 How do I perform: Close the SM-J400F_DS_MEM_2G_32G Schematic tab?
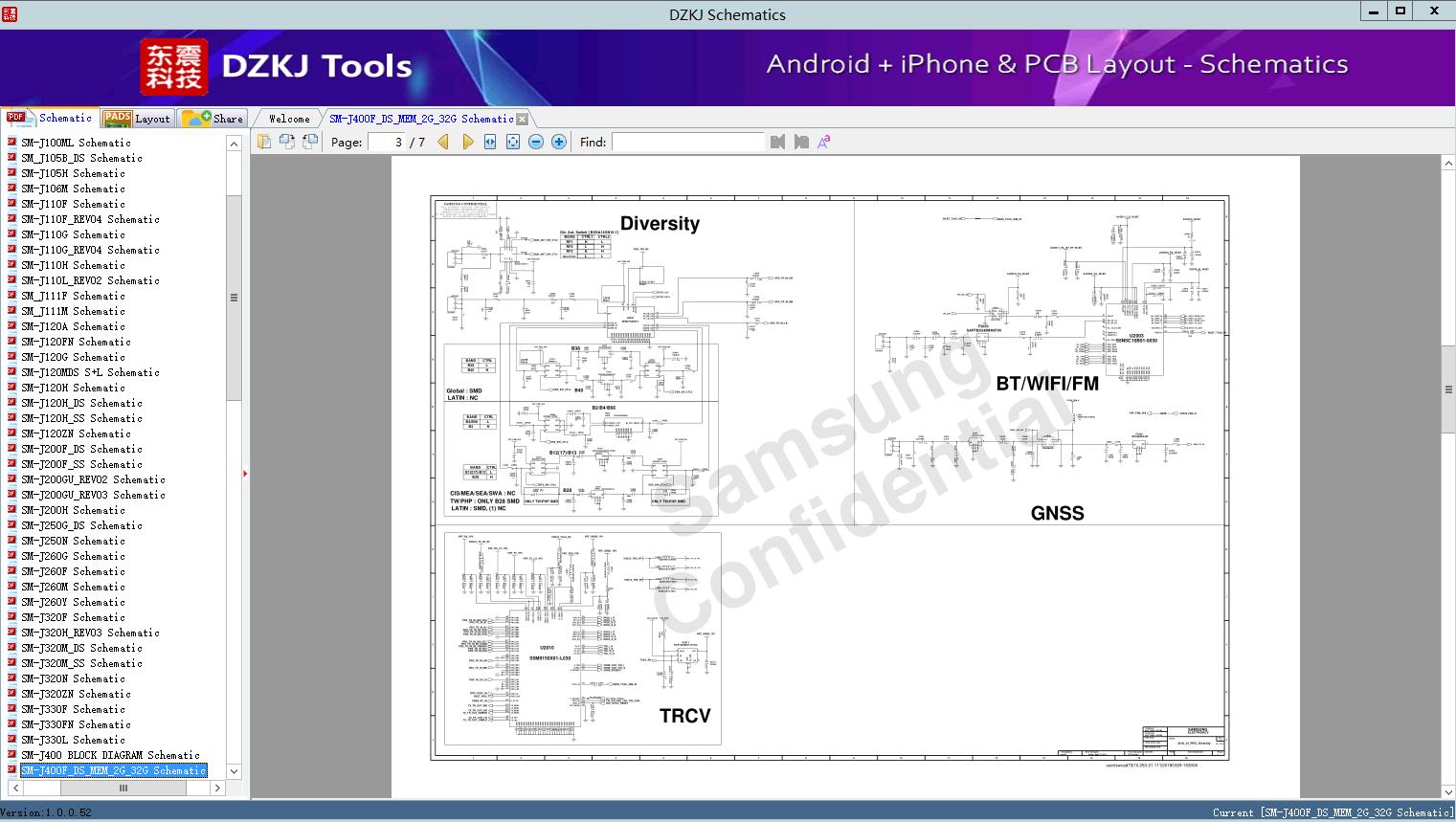(523, 119)
